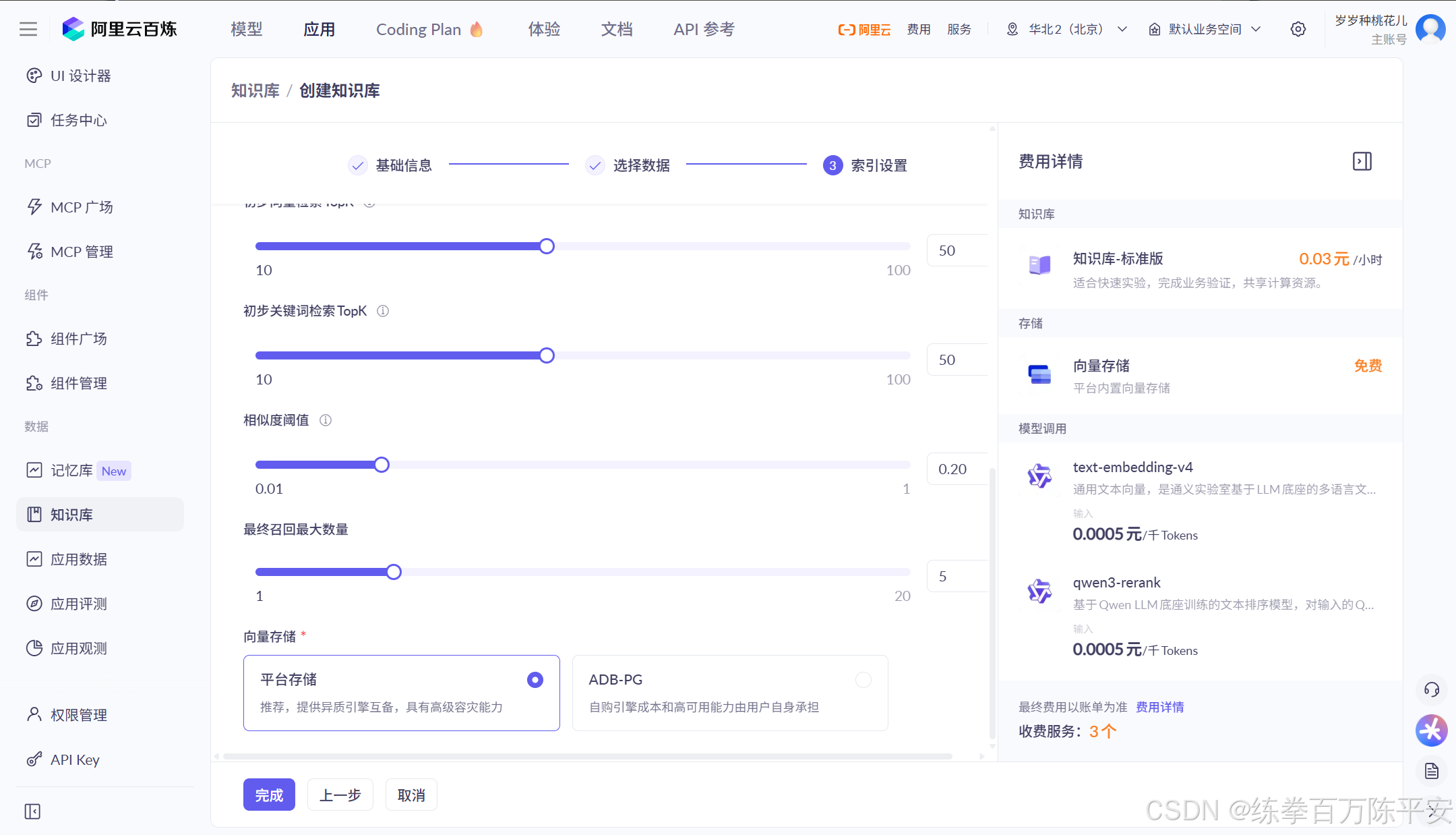Open the hamburger navigation menu

(28, 29)
